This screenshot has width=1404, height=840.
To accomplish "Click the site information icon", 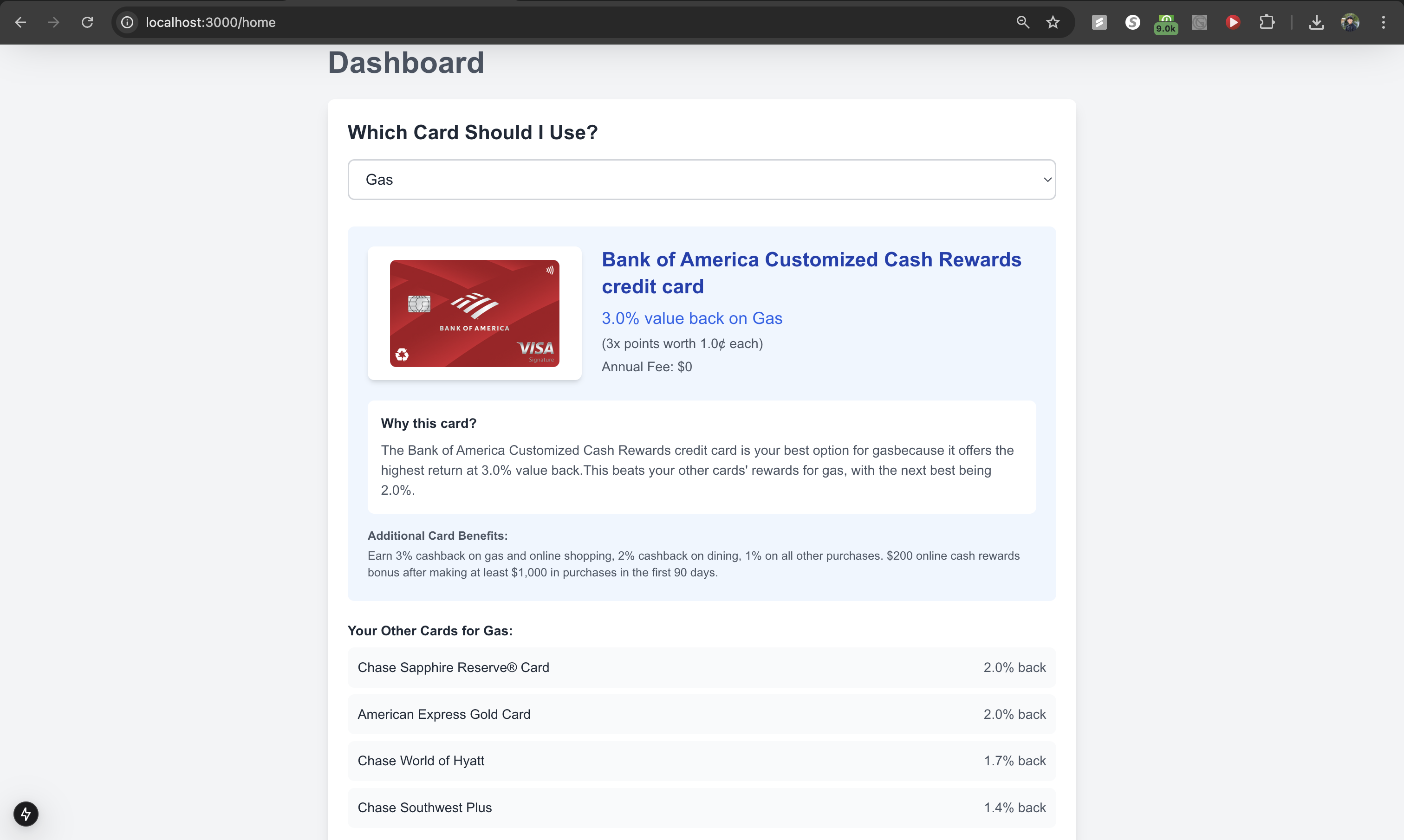I will click(127, 22).
